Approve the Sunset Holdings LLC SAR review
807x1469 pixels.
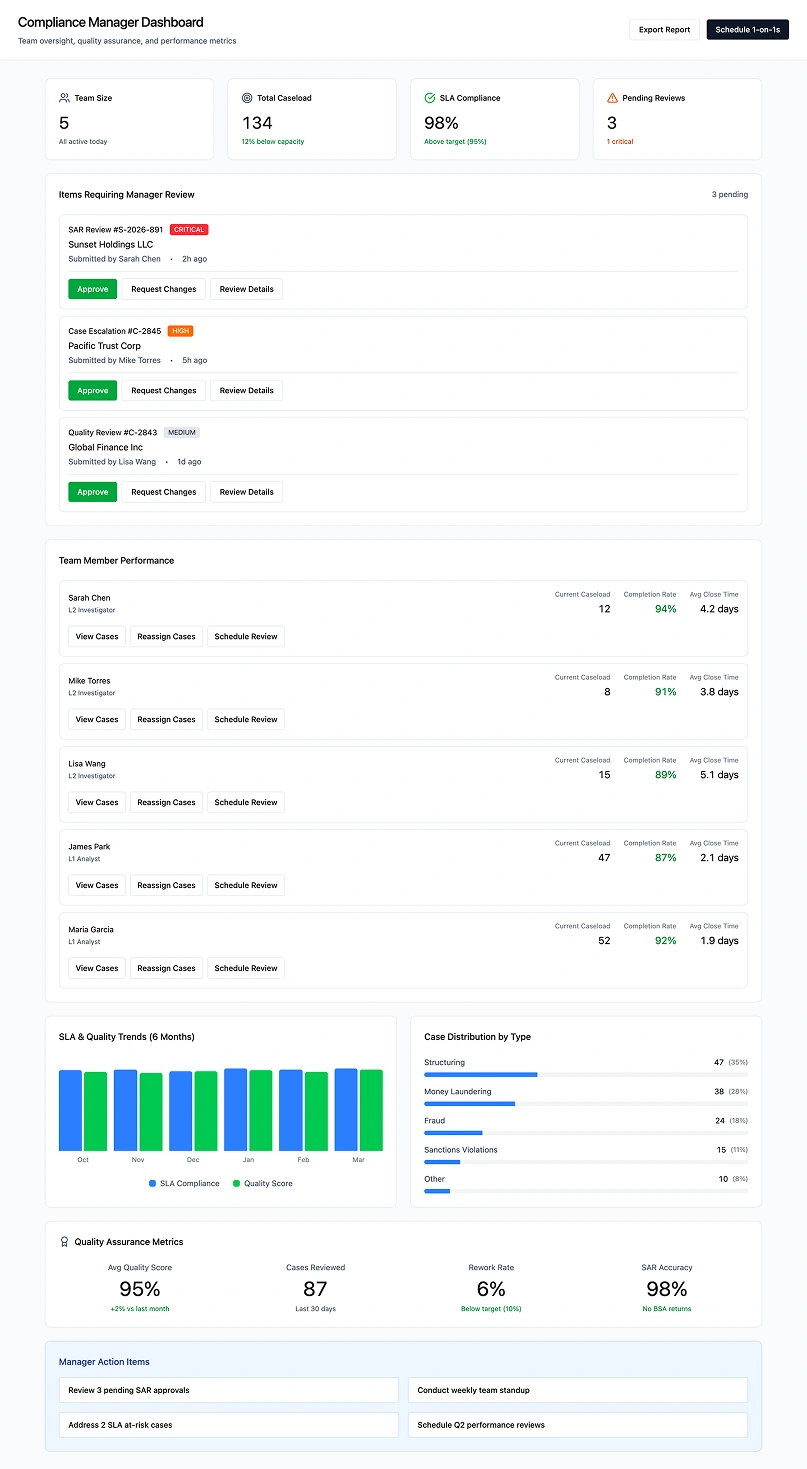pyautogui.click(x=92, y=289)
